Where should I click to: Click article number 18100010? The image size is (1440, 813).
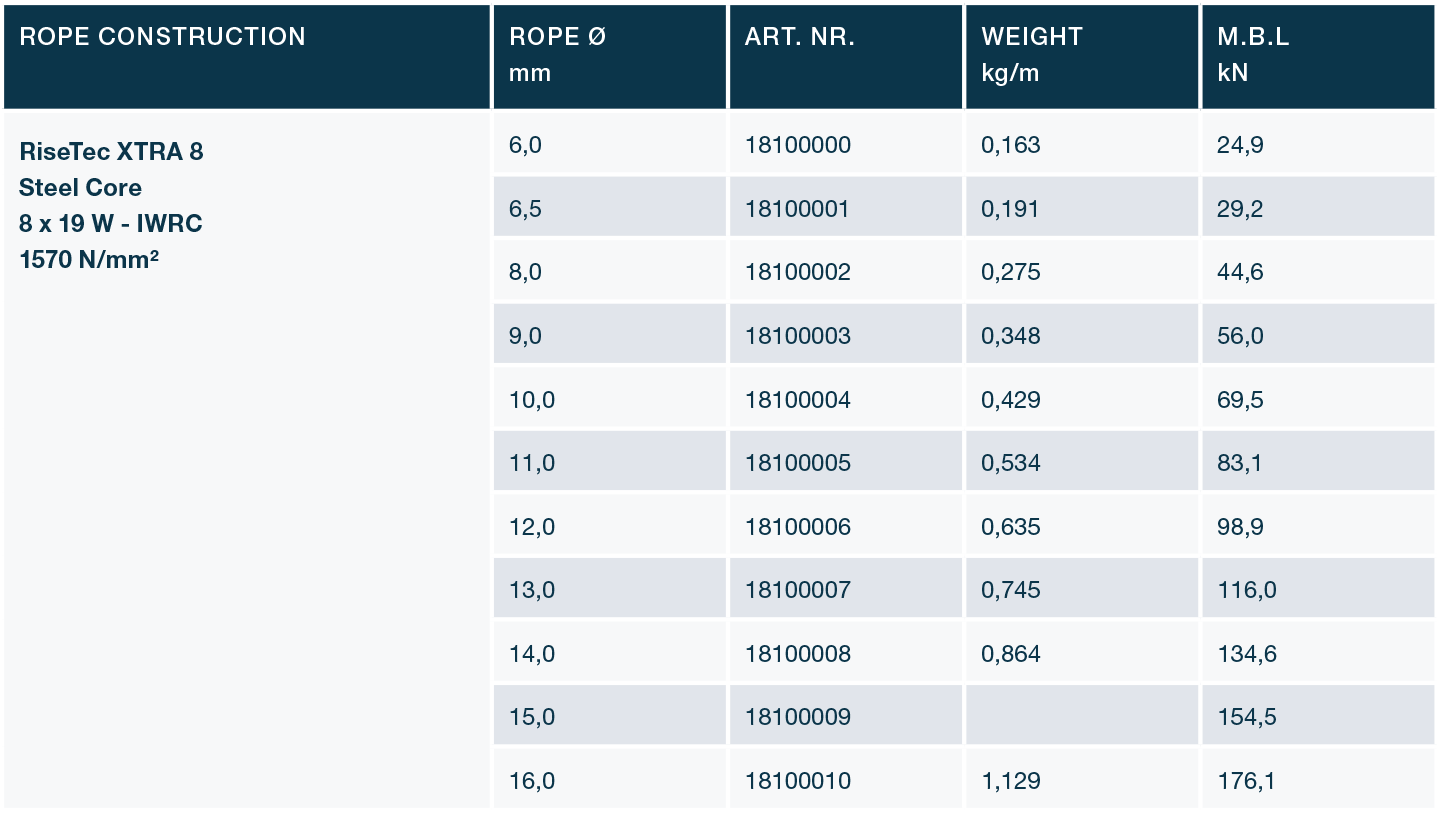[798, 781]
